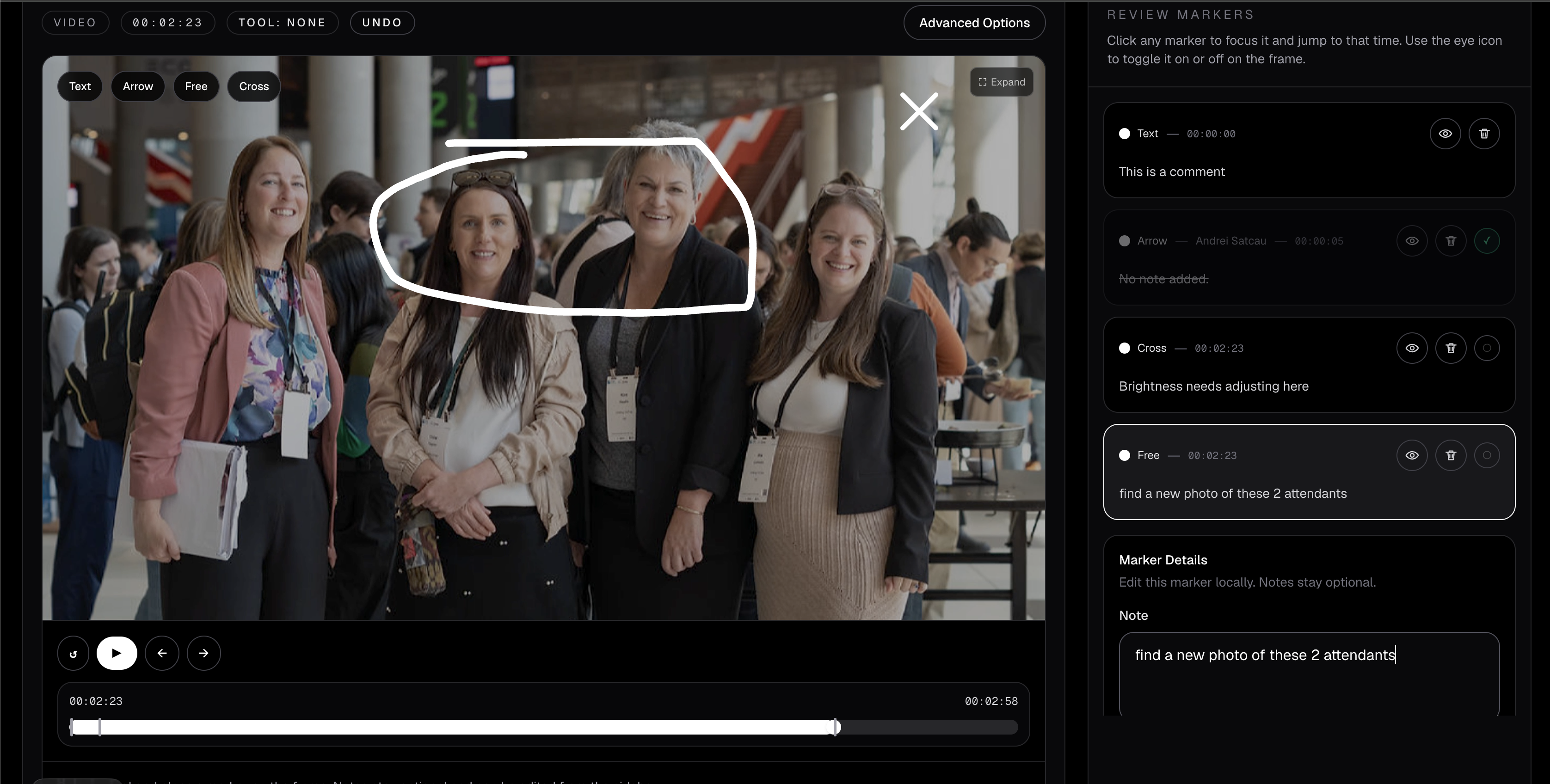Open Advanced Options
The height and width of the screenshot is (784, 1550).
coord(974,22)
